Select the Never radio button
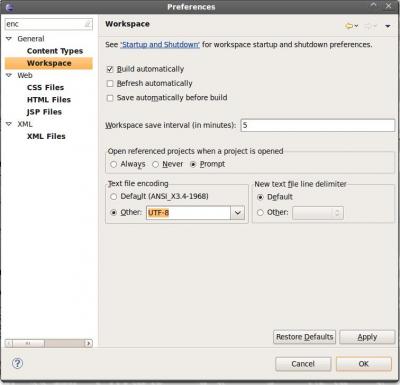 [155, 164]
